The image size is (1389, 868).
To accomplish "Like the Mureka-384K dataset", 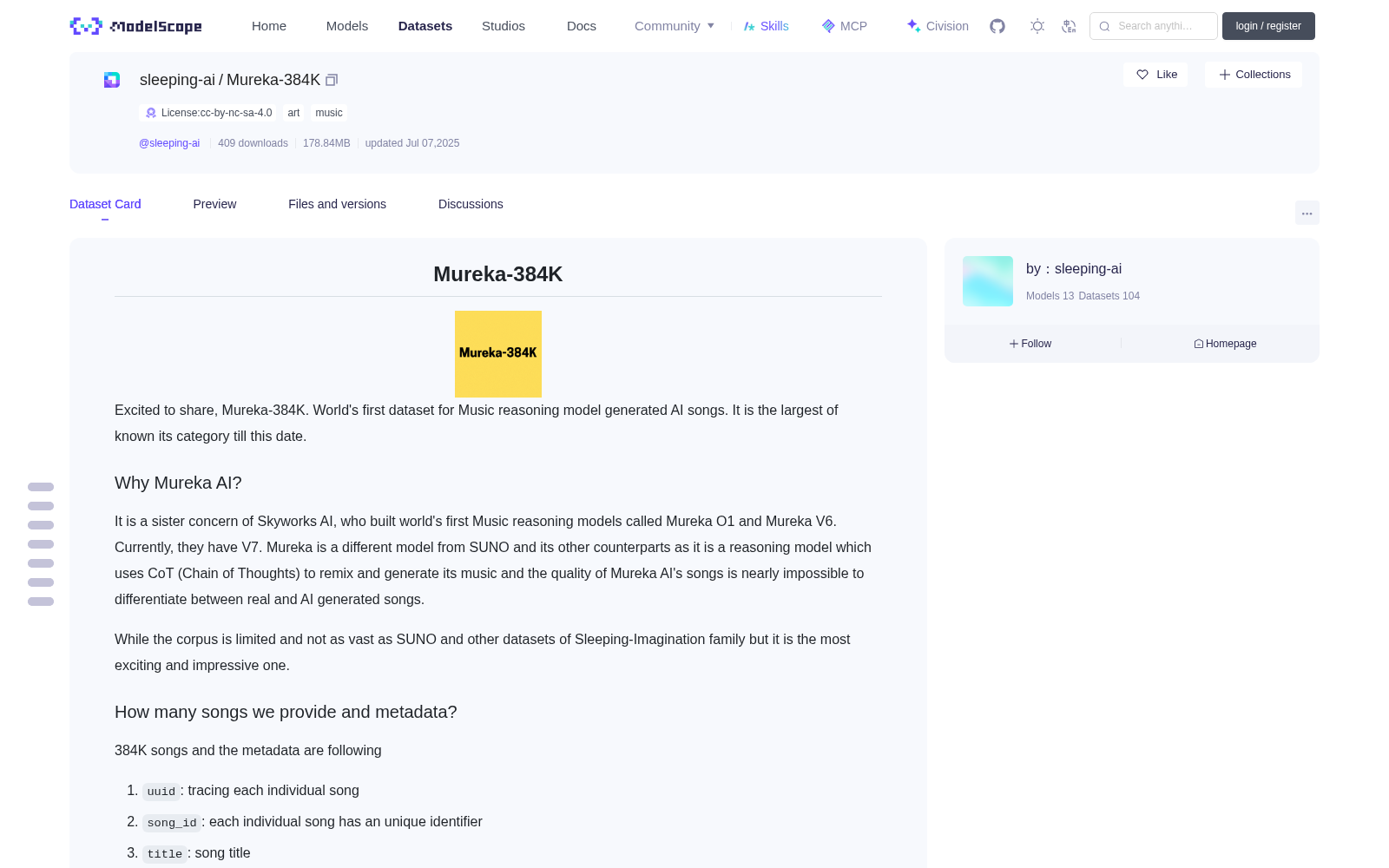I will tap(1155, 75).
